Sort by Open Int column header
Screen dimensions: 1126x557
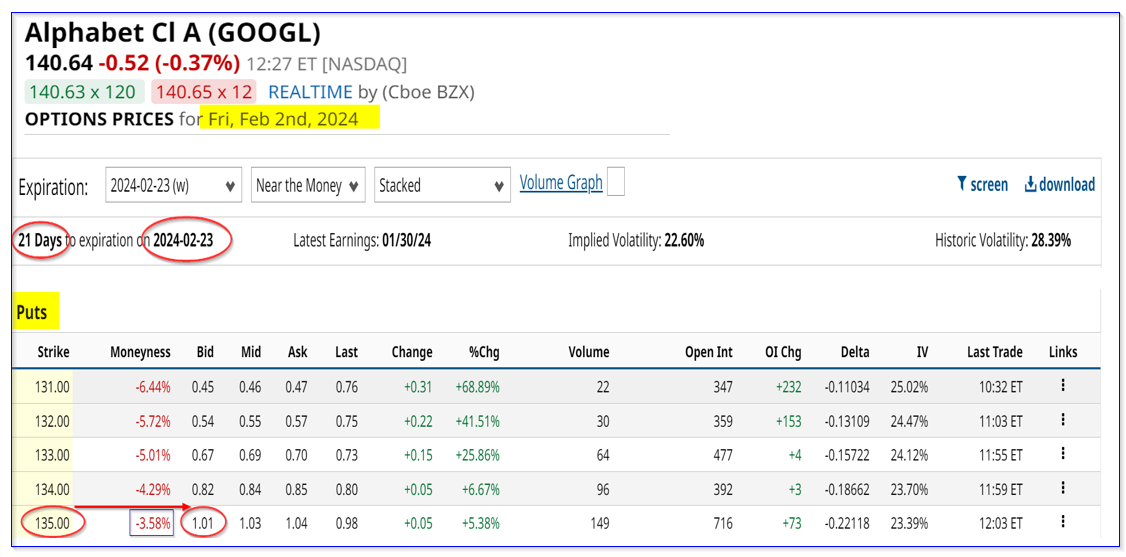tap(709, 352)
